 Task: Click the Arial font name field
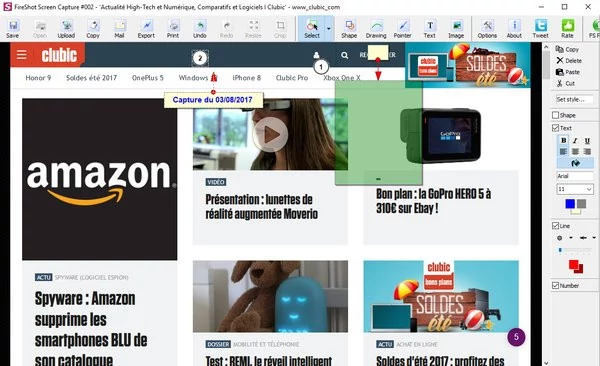click(x=575, y=176)
